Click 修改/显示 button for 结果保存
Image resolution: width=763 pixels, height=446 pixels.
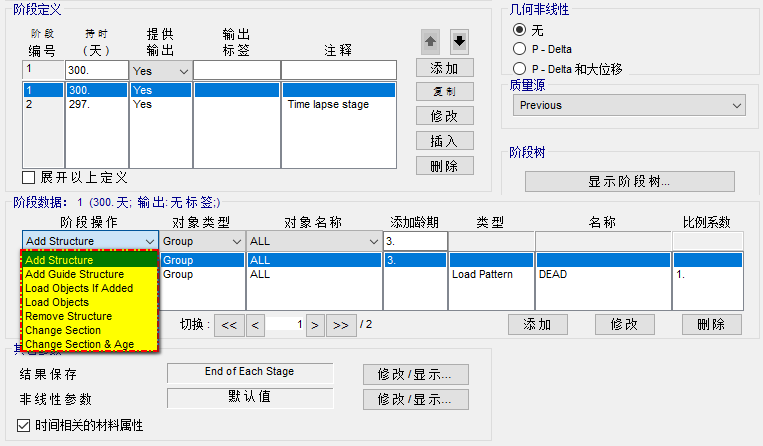pos(415,375)
